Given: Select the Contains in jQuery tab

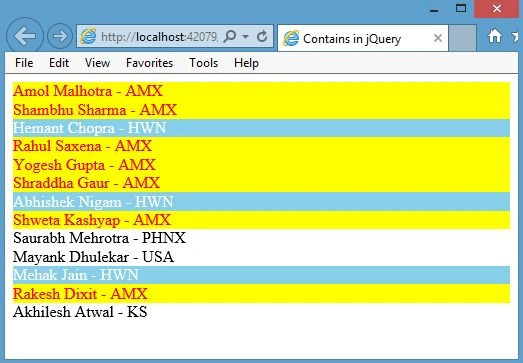Looking at the screenshot, I should (363, 38).
